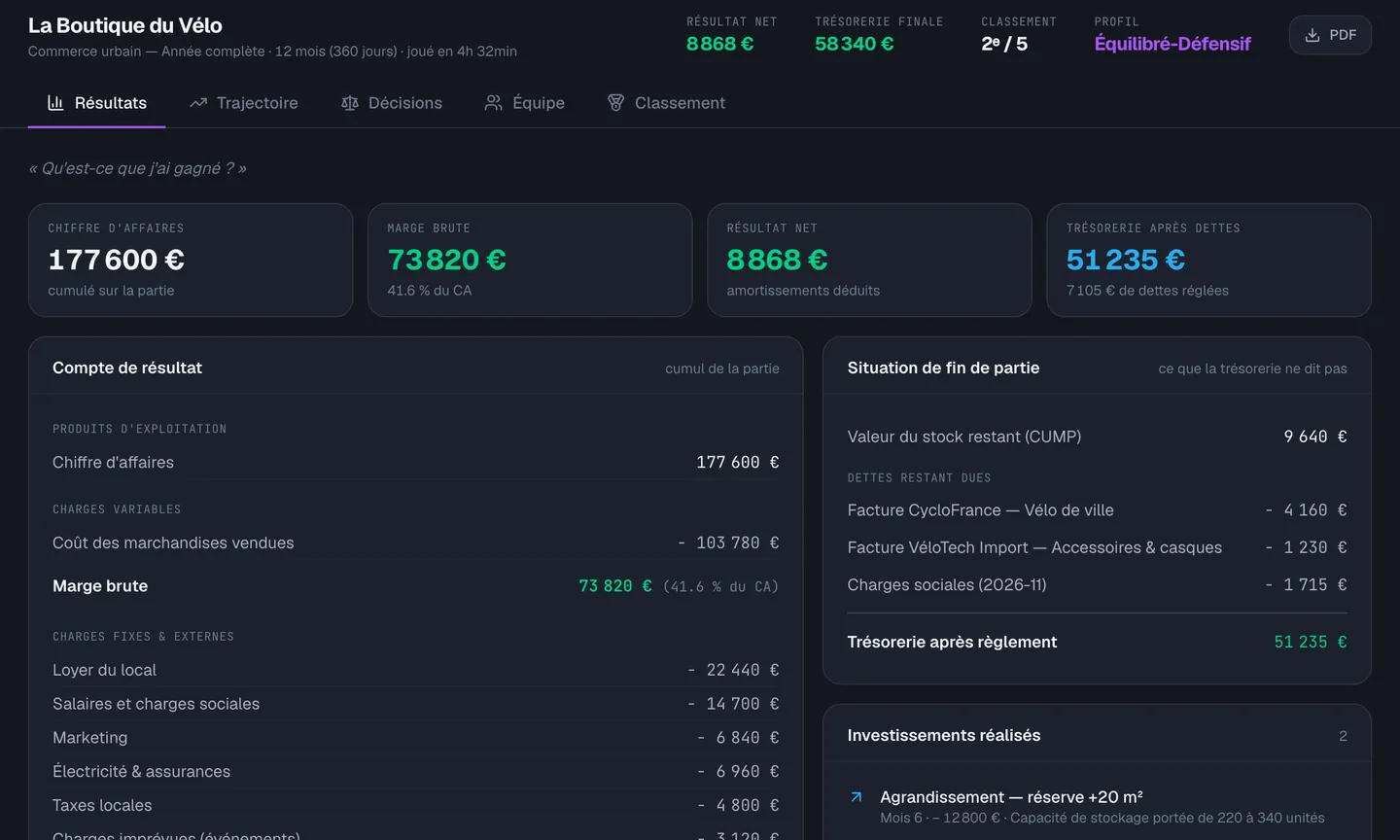This screenshot has height=840, width=1400.
Task: Click the Compte de résultat heading
Action: click(127, 367)
